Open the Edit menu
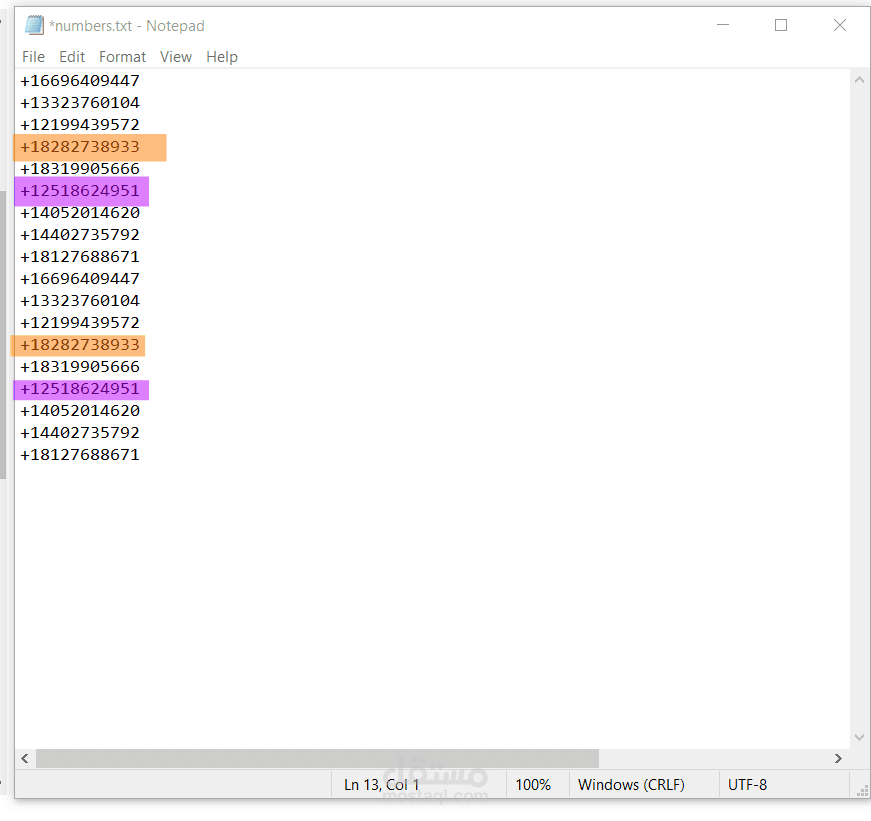871x821 pixels. (72, 57)
